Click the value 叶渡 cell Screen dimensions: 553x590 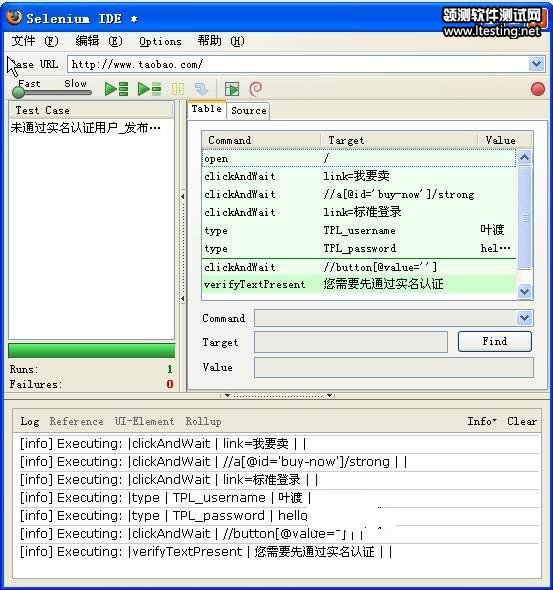(x=492, y=230)
